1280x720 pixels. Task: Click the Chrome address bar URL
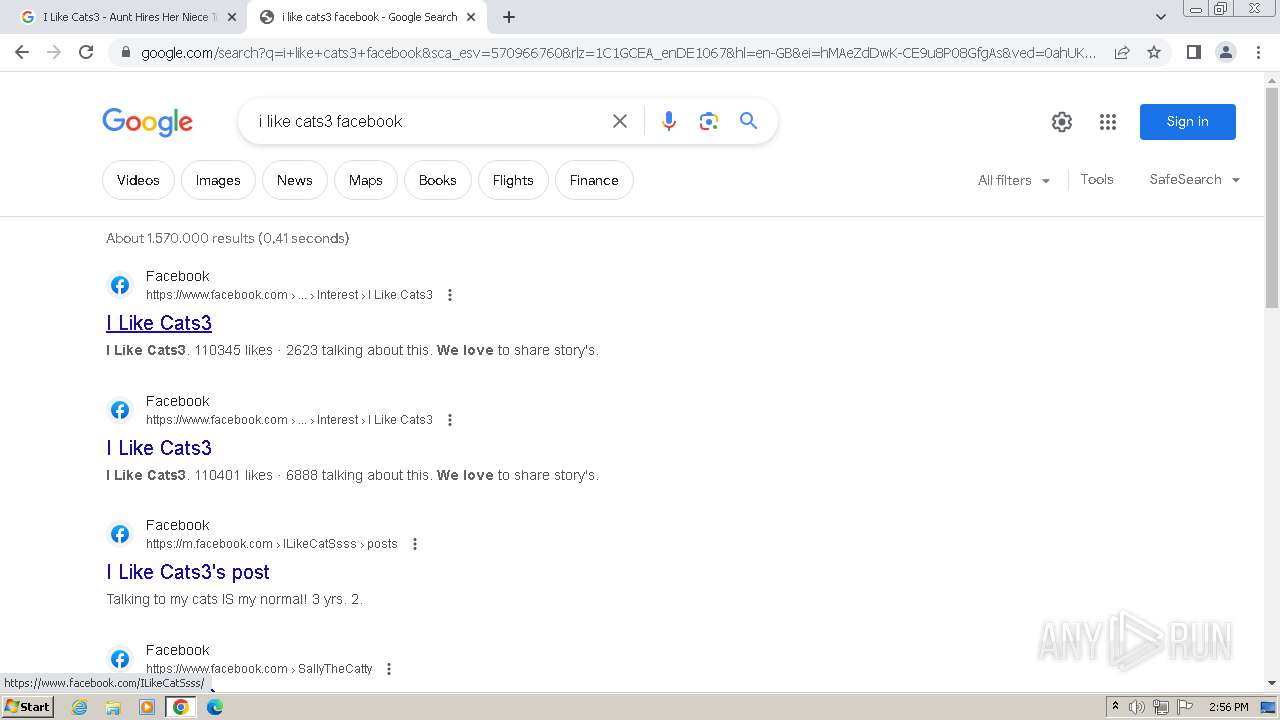click(618, 53)
